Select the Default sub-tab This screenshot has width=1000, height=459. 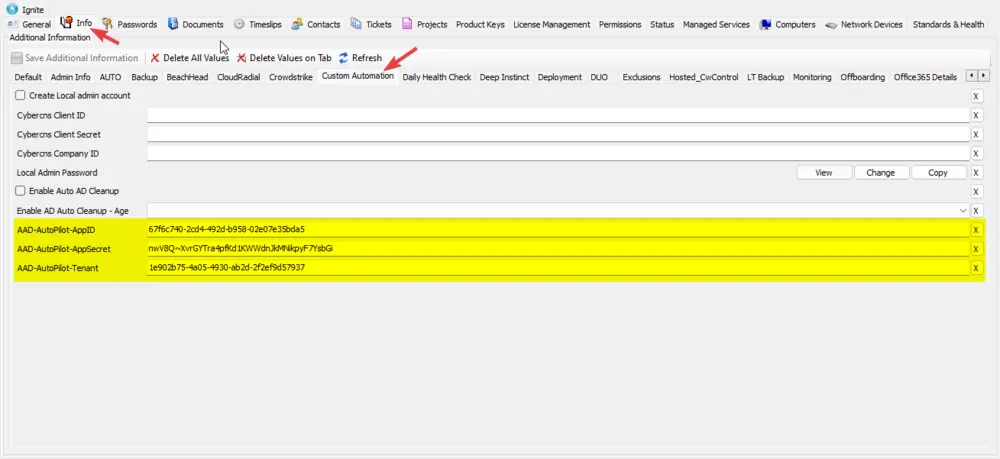(28, 77)
